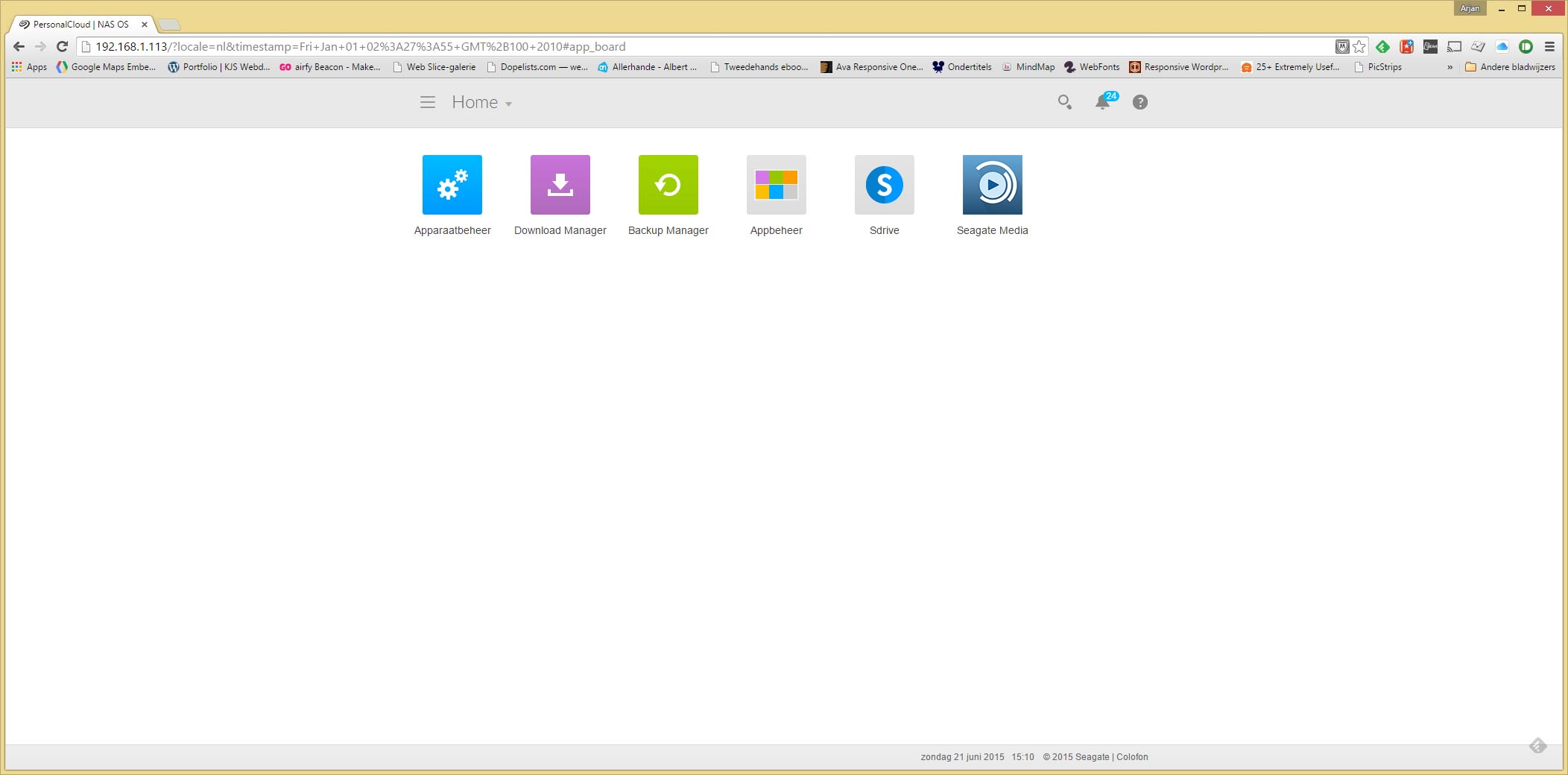Click the red star extension icon

(1406, 46)
